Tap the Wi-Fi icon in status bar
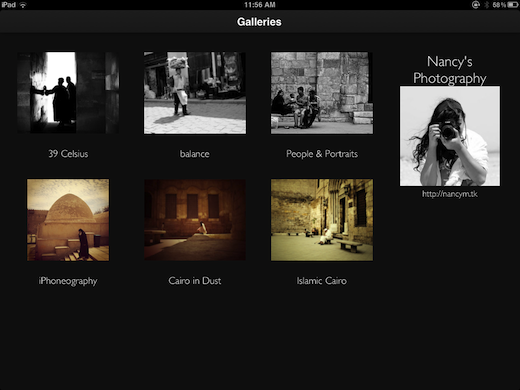This screenshot has width=520, height=390. (23, 5)
